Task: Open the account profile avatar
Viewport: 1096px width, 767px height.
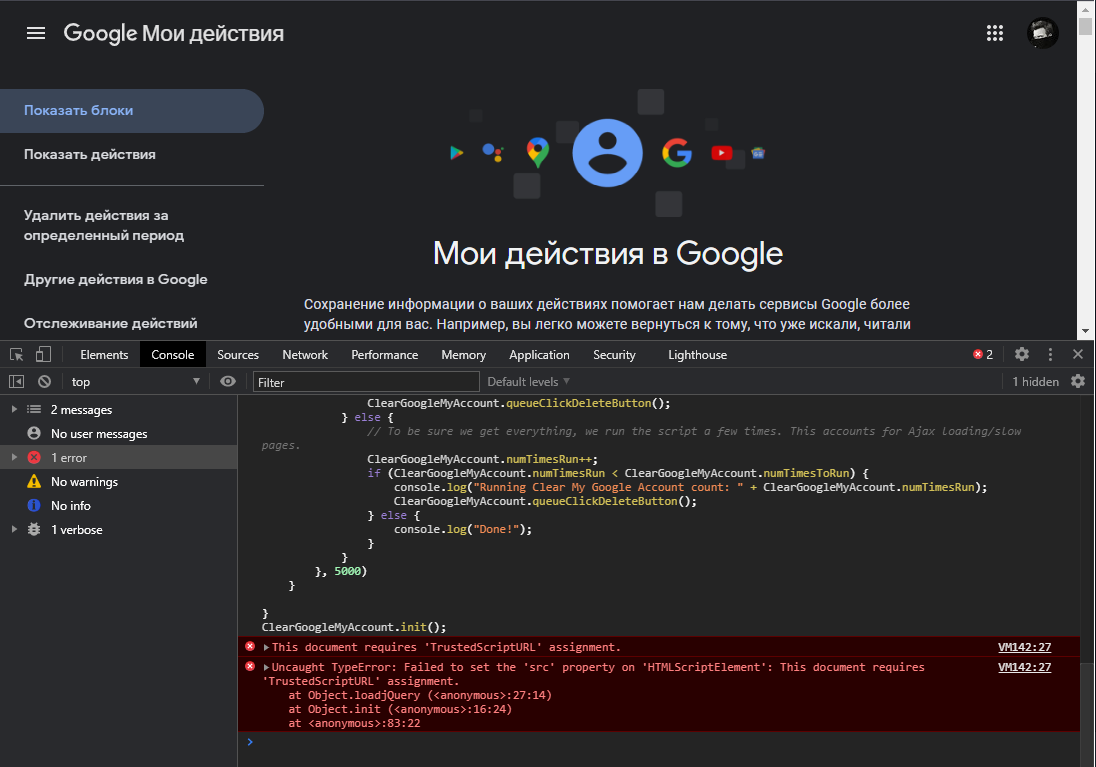Action: click(x=1042, y=33)
